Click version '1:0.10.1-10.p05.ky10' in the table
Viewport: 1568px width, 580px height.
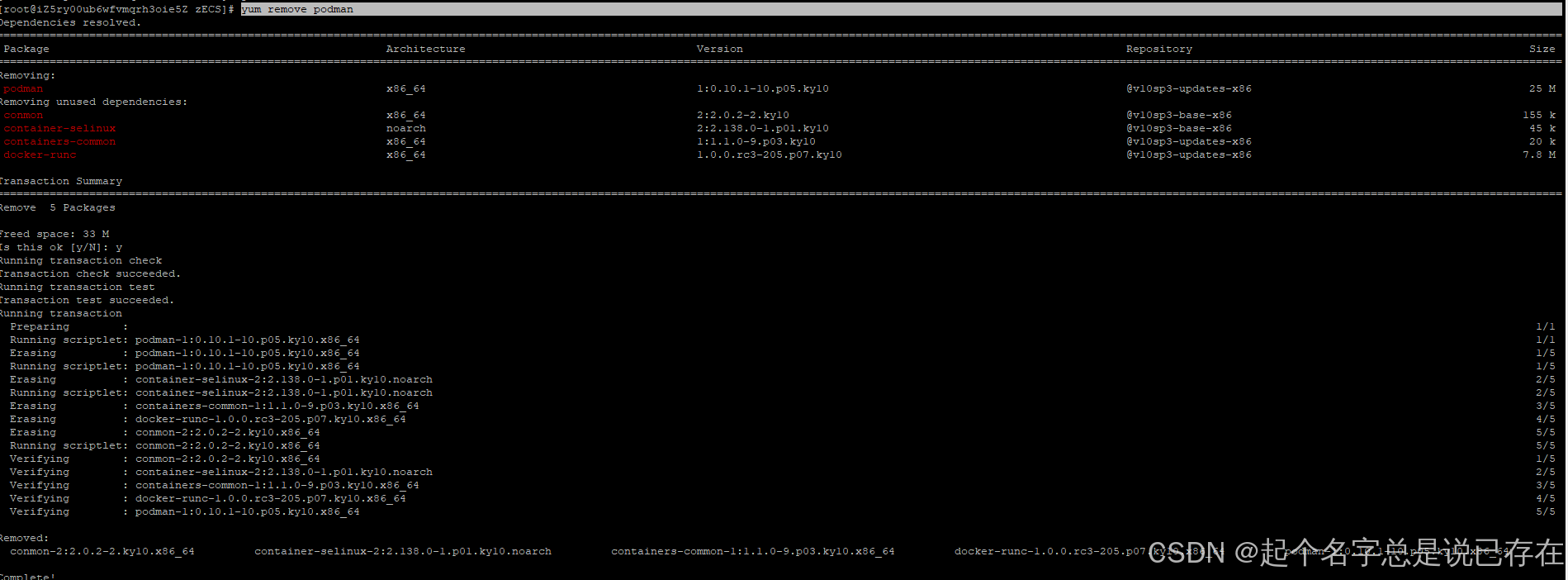[x=762, y=88]
